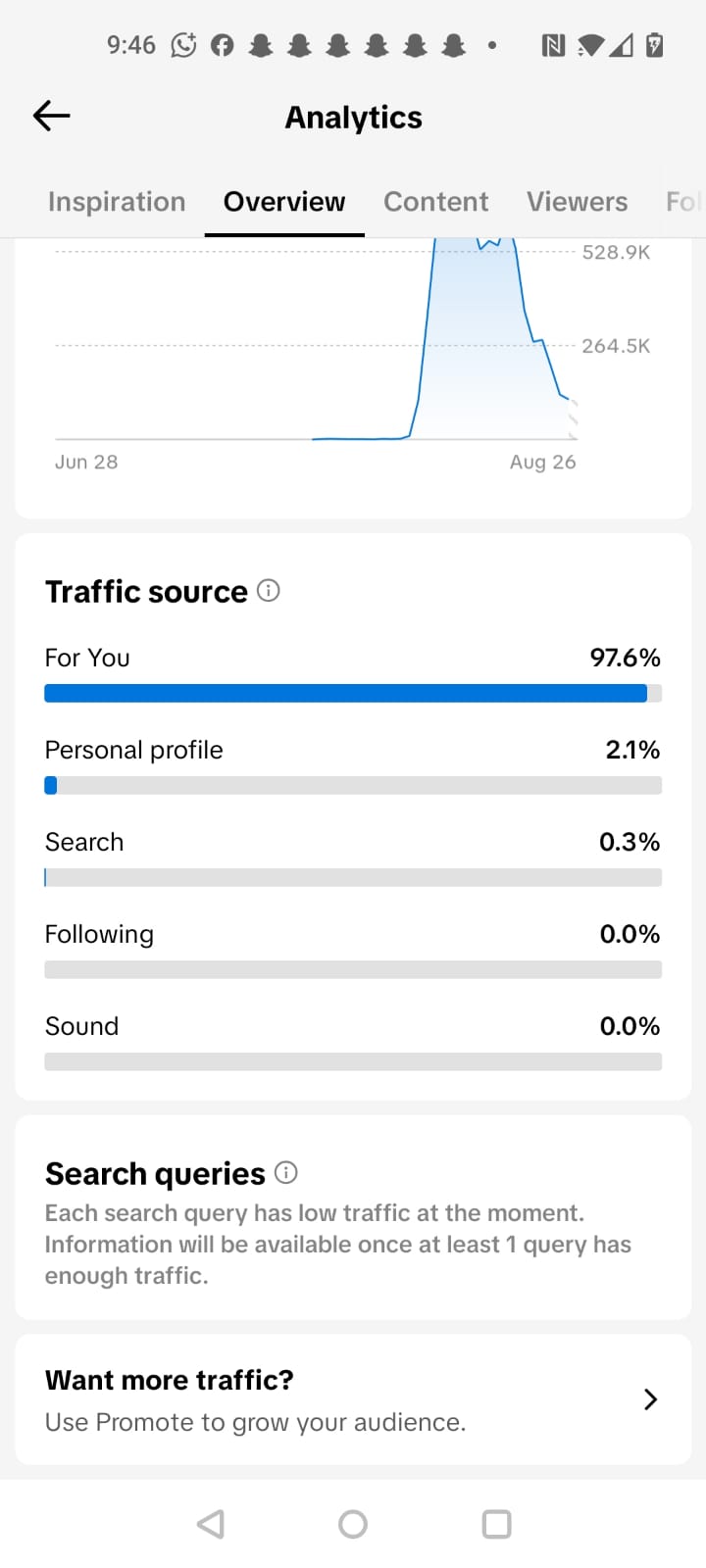Tap the Facebook notification icon in status bar
Image resolution: width=706 pixels, height=1568 pixels.
coord(223,45)
